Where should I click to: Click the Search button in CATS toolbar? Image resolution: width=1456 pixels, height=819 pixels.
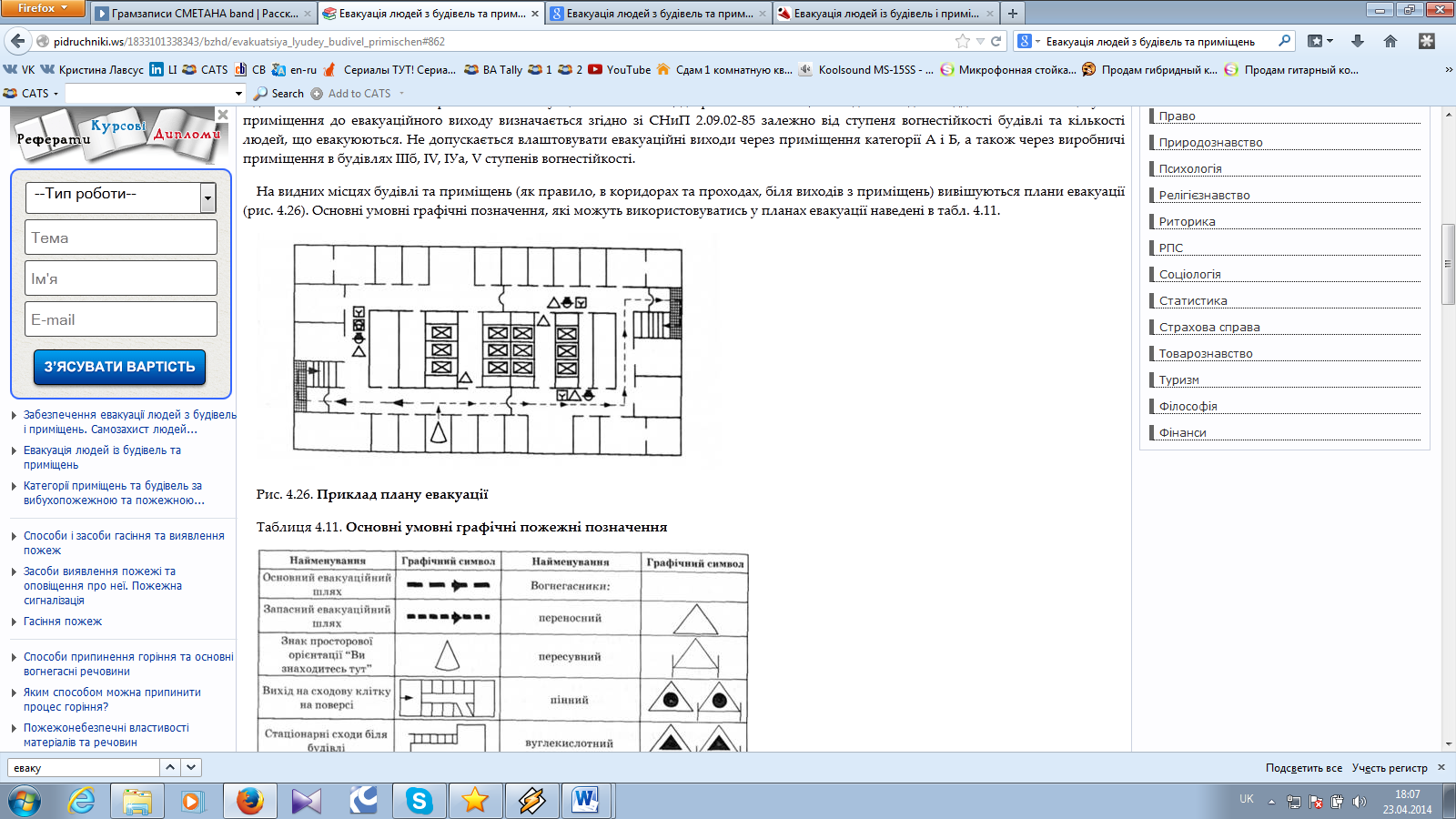click(278, 93)
